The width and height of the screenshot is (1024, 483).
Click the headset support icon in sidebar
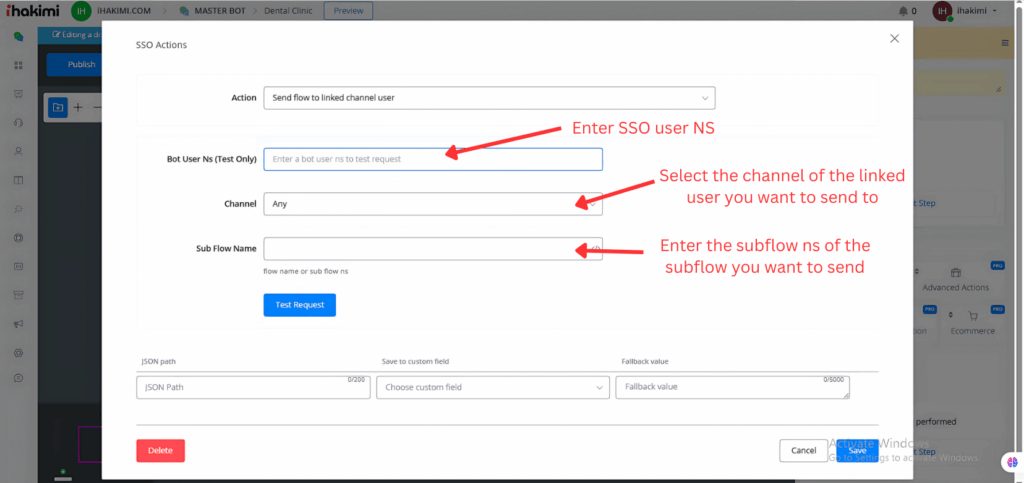coord(18,123)
